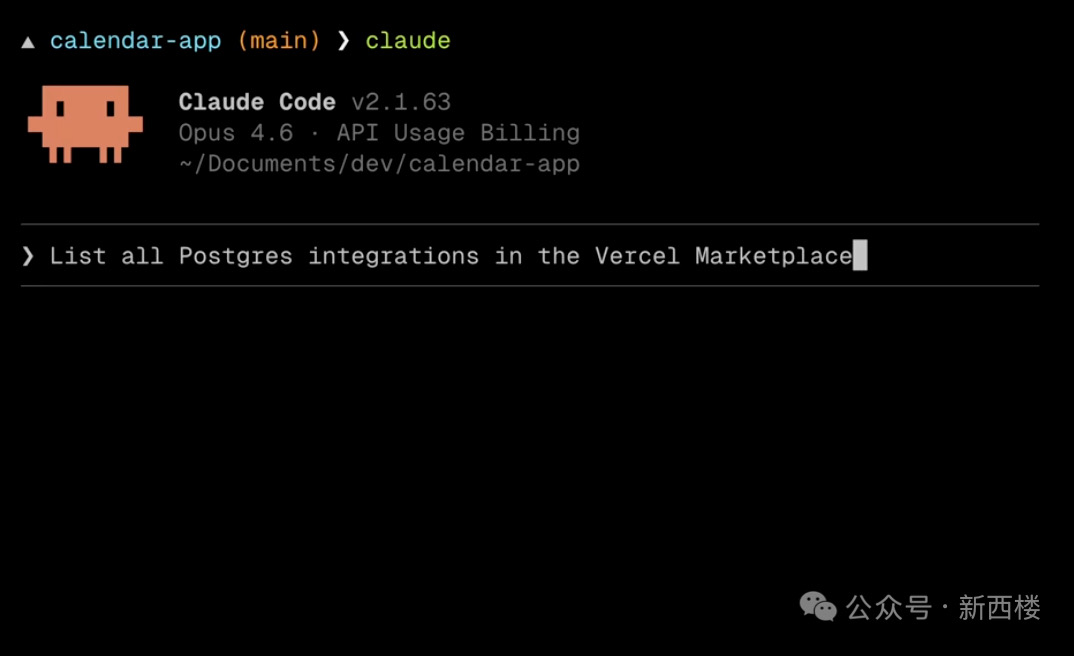
Task: Click the Claude Code title text
Action: click(257, 102)
